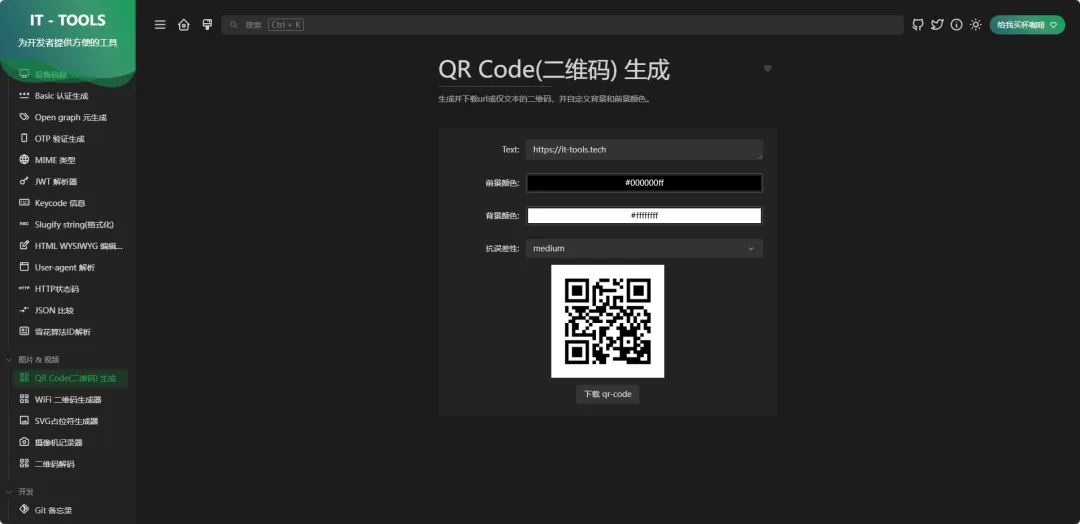
Task: Open HTML WYSIWYG 编辑 tool
Action: (70, 246)
